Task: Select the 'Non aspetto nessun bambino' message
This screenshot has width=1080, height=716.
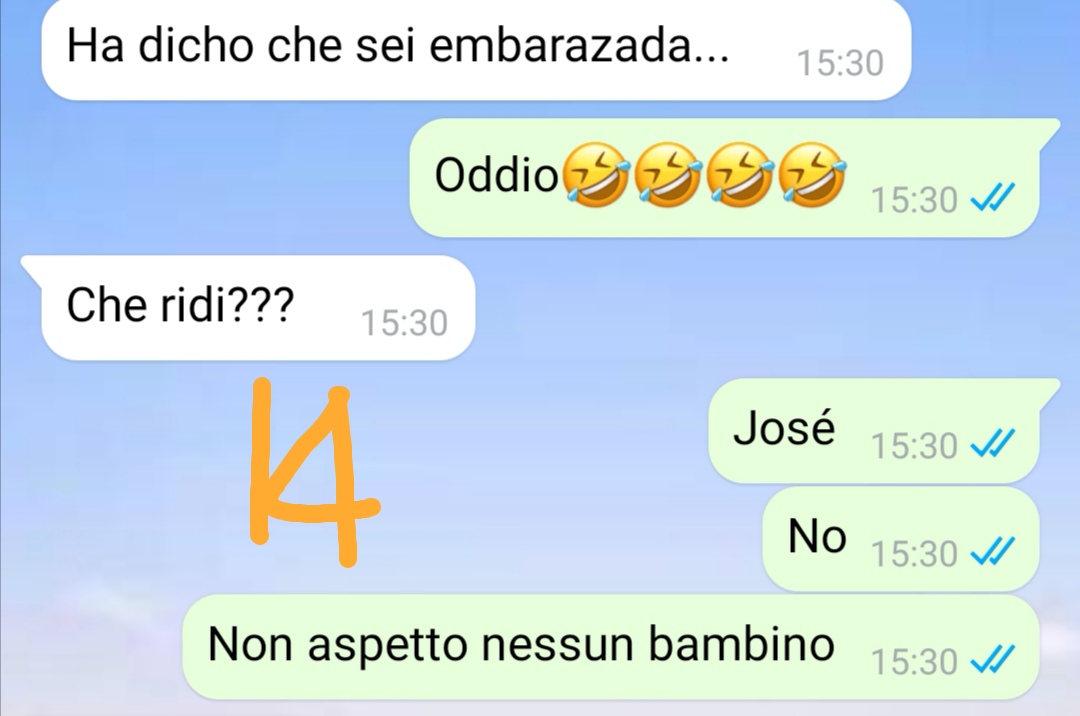Action: click(611, 647)
